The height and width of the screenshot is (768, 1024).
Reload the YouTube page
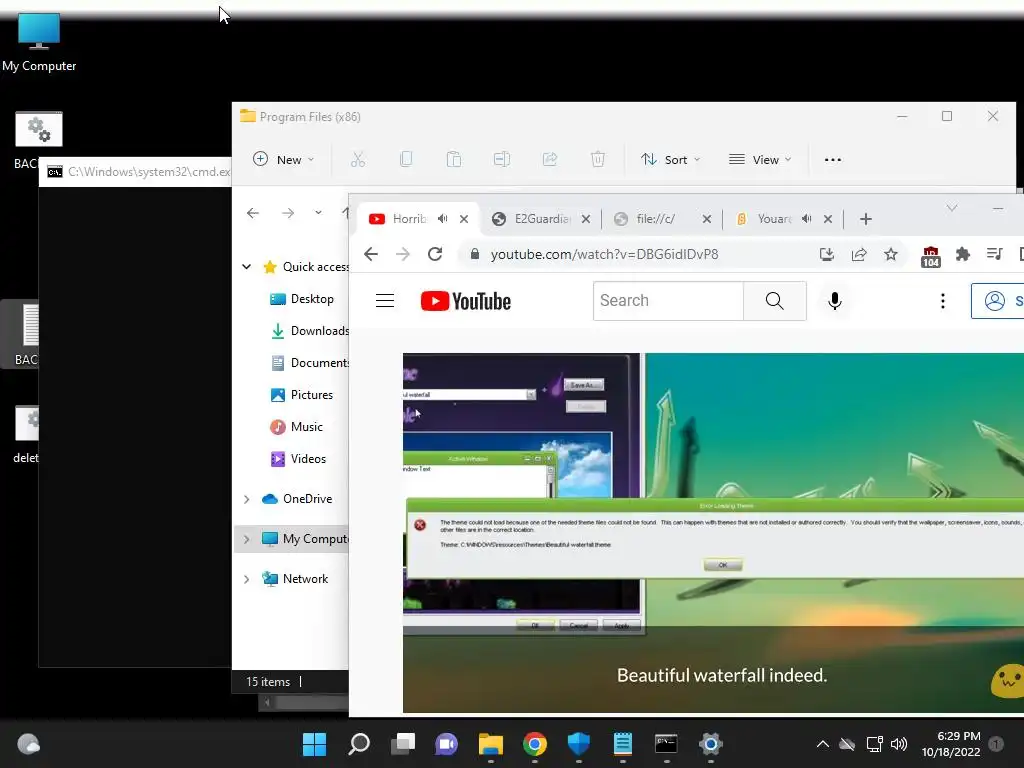point(435,254)
